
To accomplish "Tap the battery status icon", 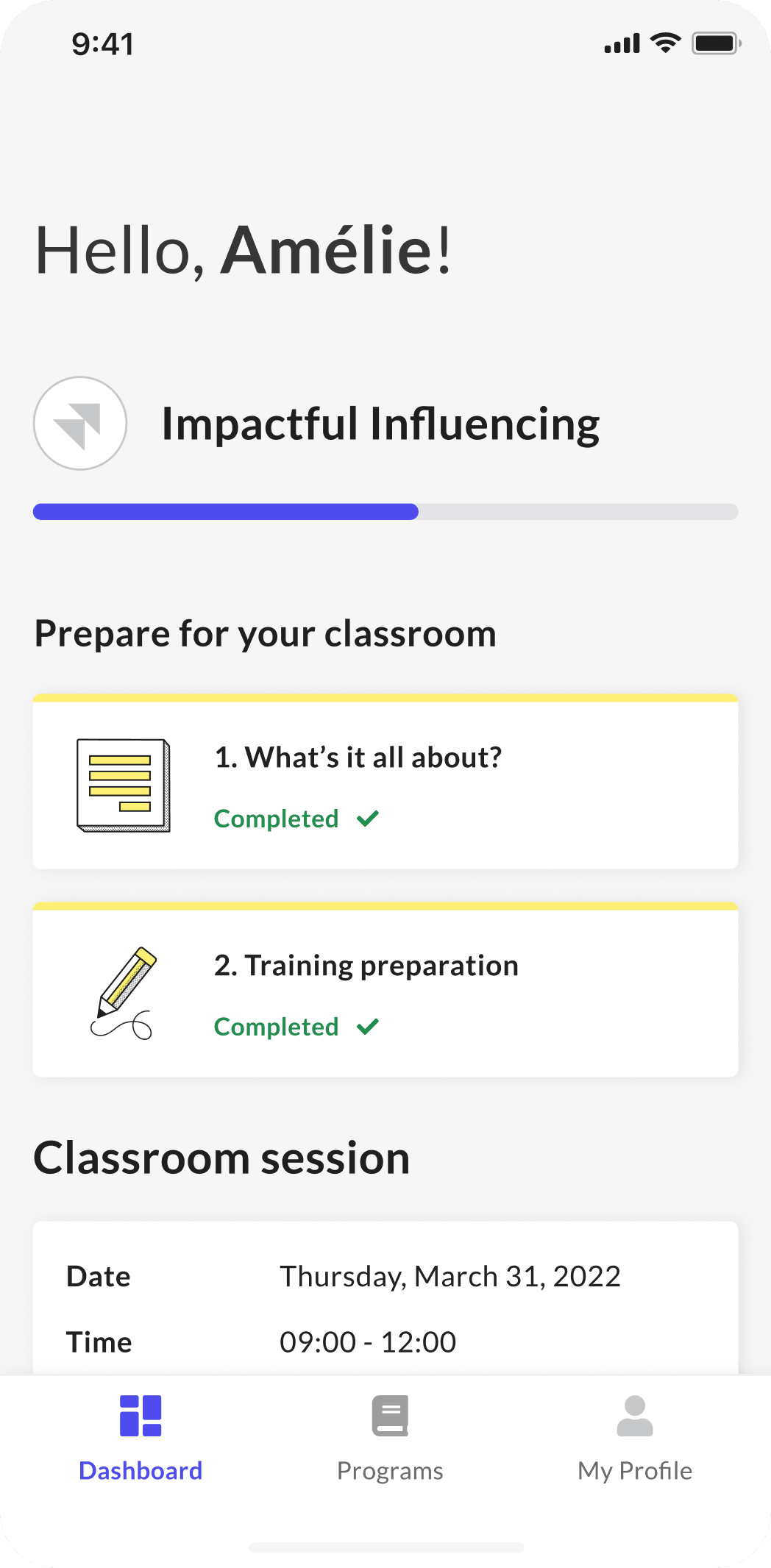I will tap(716, 43).
